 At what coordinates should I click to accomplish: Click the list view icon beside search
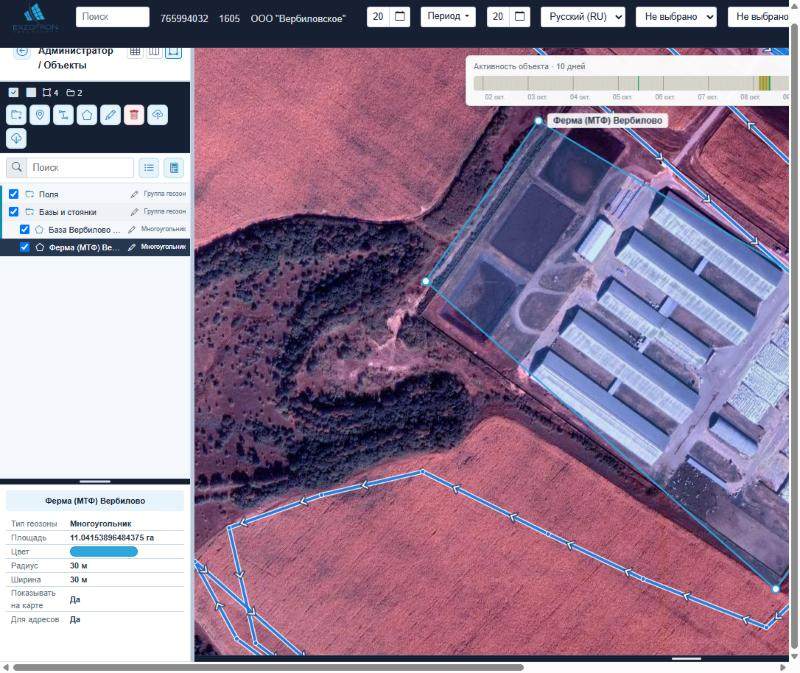tap(149, 167)
